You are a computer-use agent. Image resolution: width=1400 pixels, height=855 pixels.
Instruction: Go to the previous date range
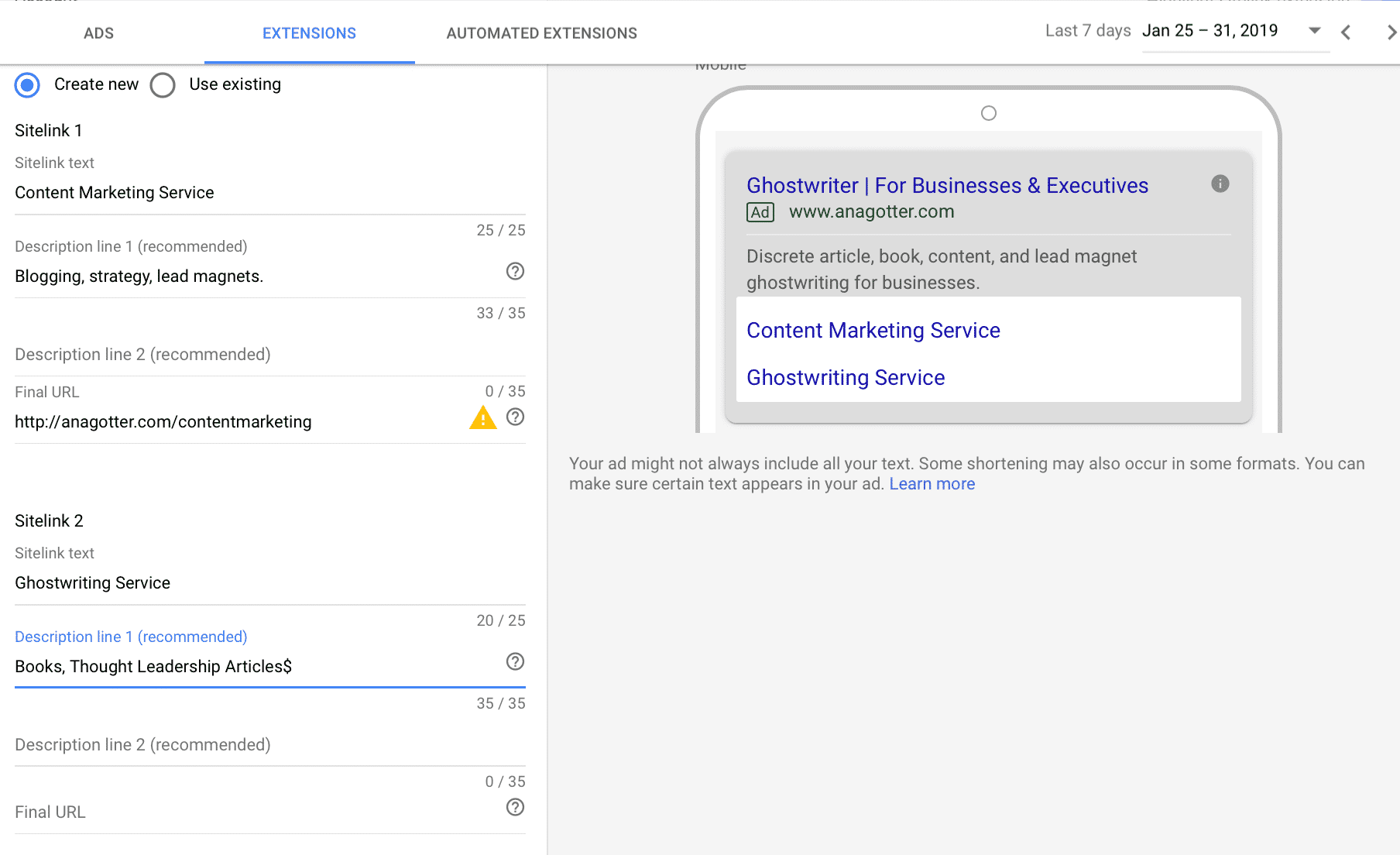coord(1347,32)
